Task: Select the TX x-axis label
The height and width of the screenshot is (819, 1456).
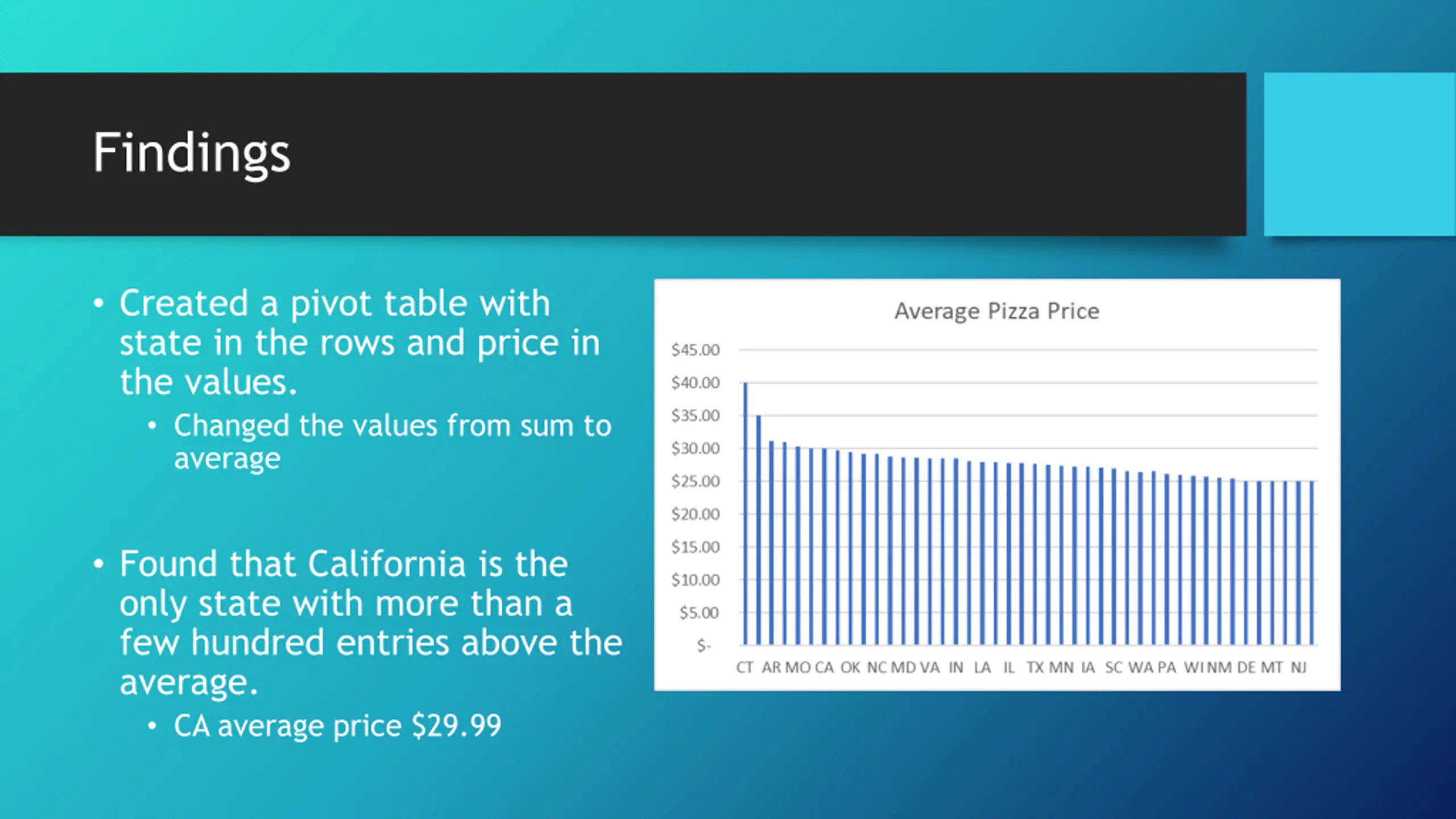Action: coord(1035,667)
